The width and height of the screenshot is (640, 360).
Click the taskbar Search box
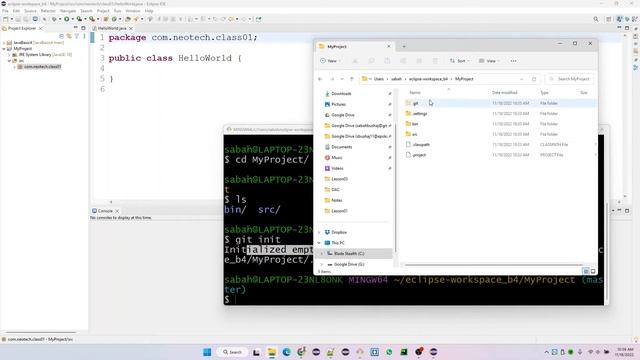pos(233,352)
